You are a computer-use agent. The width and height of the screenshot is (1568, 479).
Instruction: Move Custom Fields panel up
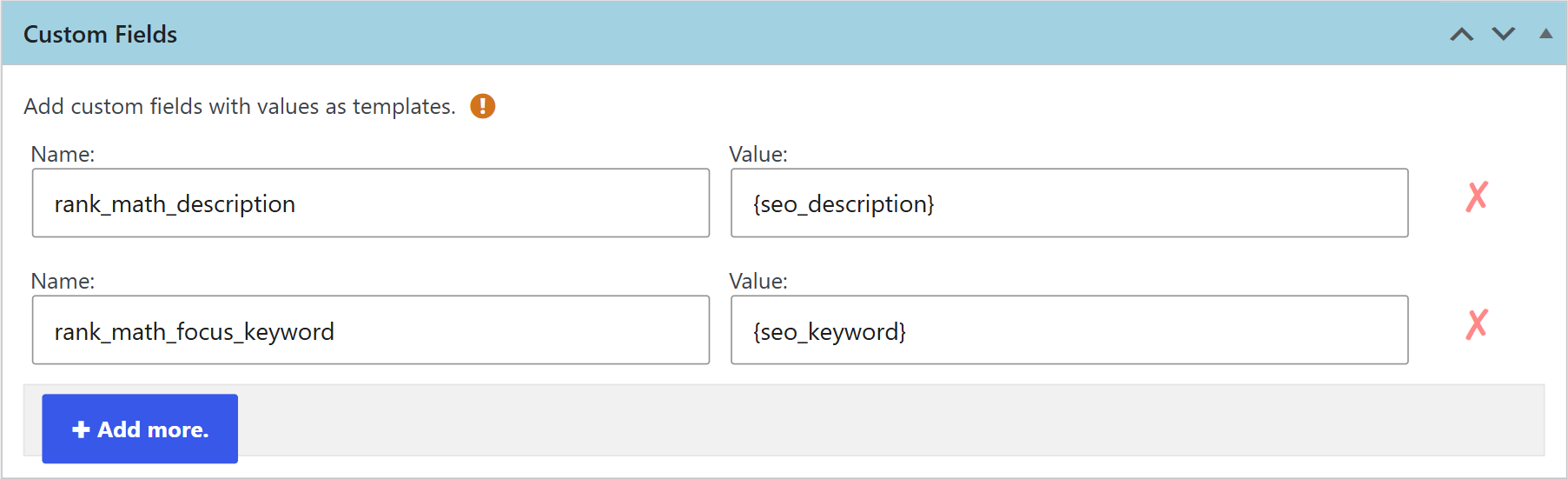pos(1462,34)
